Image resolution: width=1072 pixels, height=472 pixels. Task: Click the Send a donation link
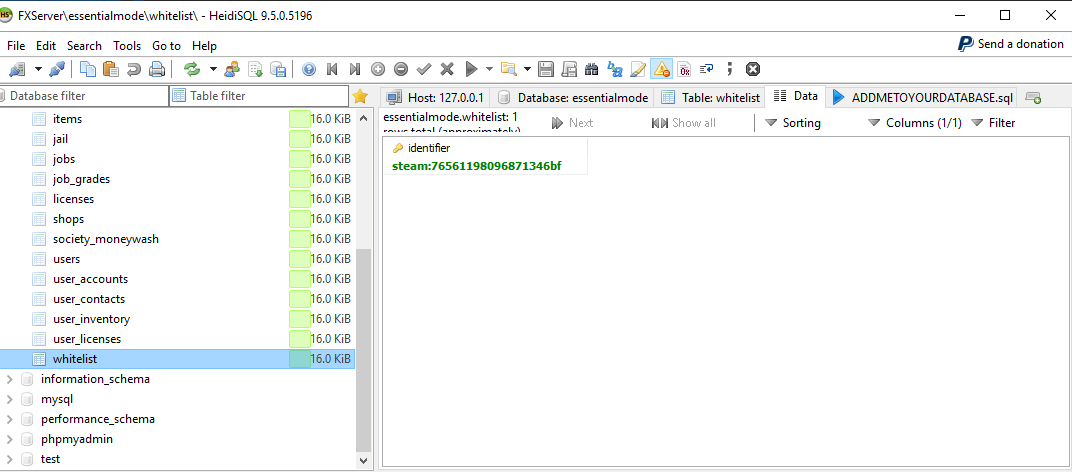click(x=1010, y=44)
